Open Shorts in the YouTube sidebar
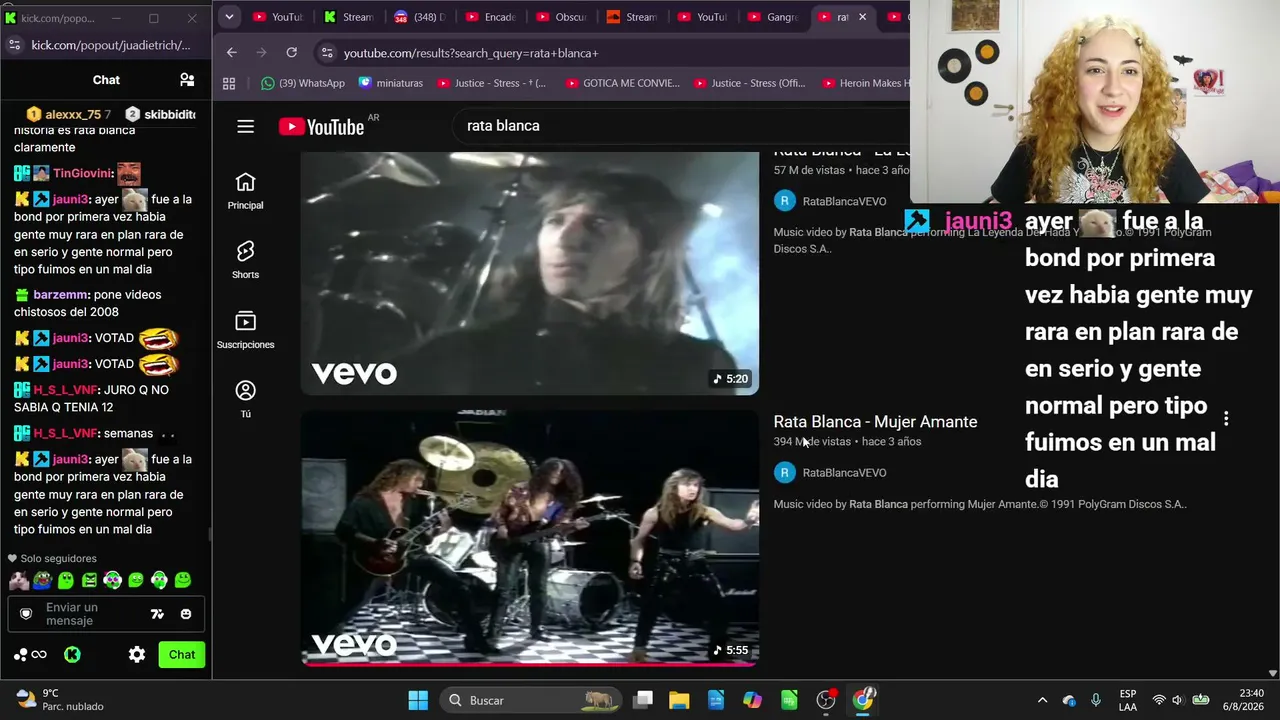This screenshot has width=1280, height=720. click(x=245, y=260)
